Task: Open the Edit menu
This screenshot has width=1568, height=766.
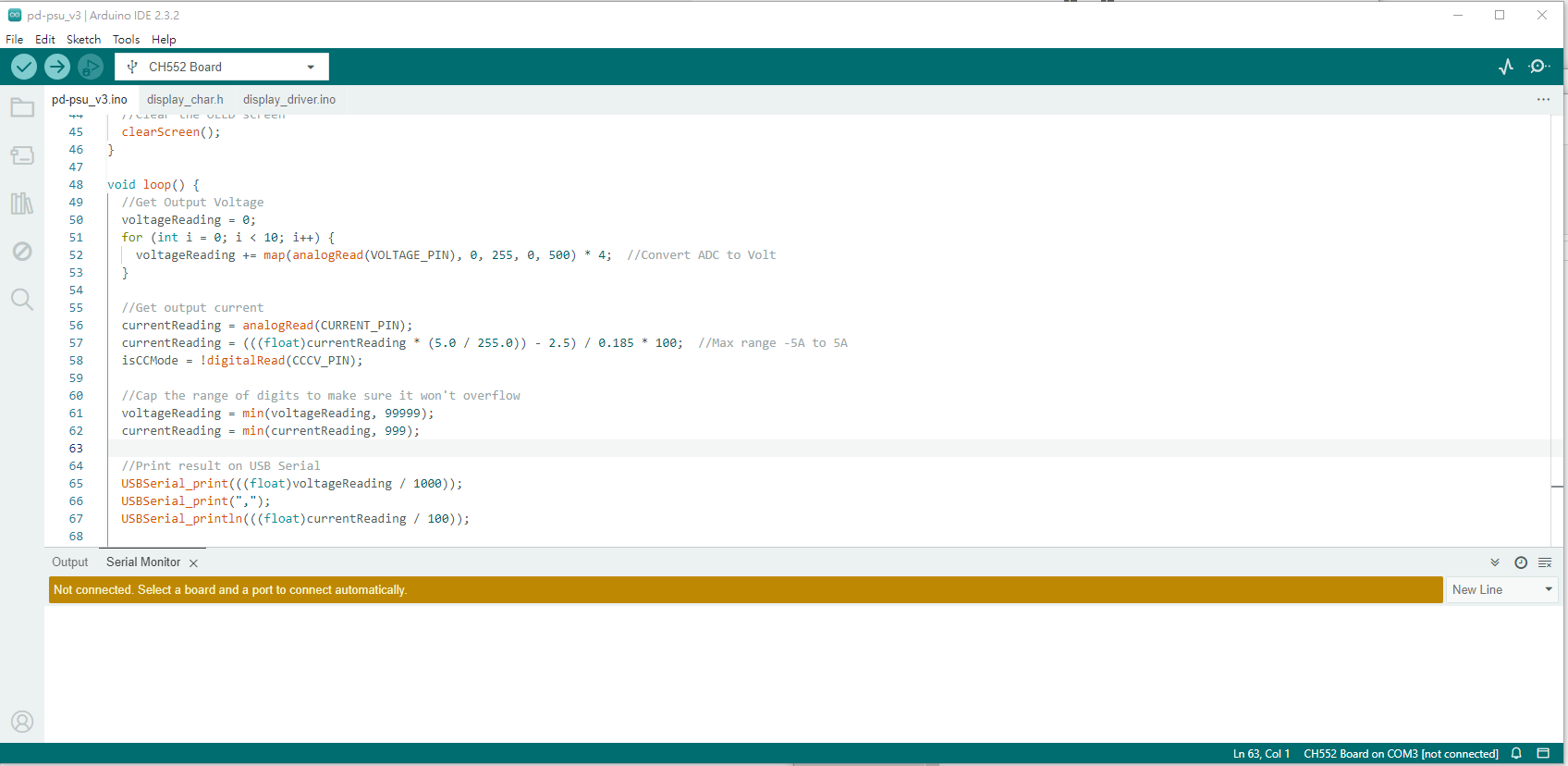Action: (x=45, y=40)
